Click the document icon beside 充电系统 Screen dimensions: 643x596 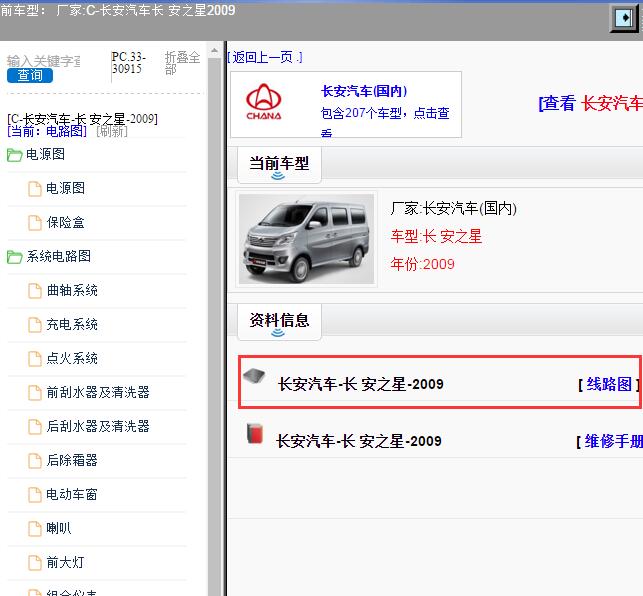coord(35,325)
